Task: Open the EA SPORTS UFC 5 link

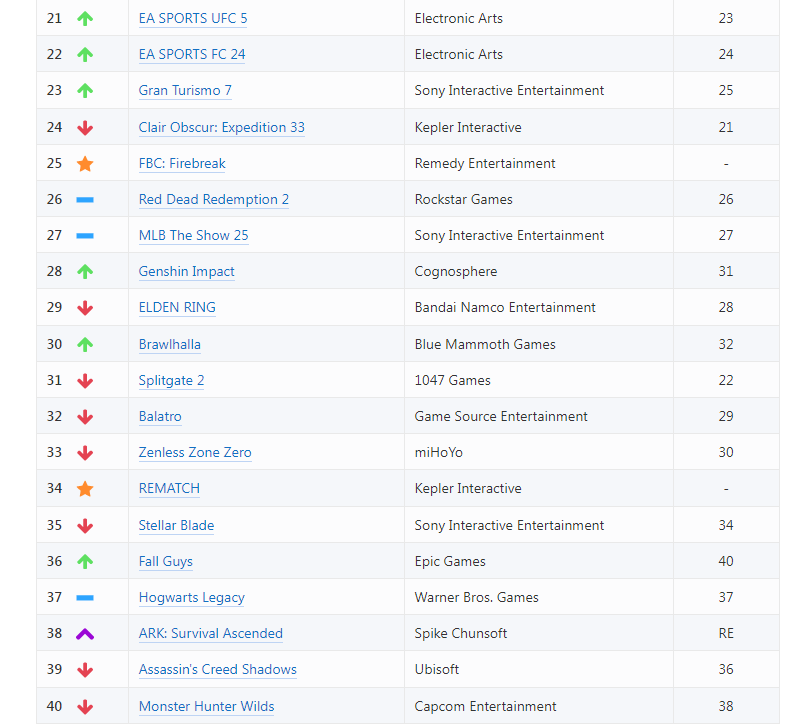Action: click(193, 19)
